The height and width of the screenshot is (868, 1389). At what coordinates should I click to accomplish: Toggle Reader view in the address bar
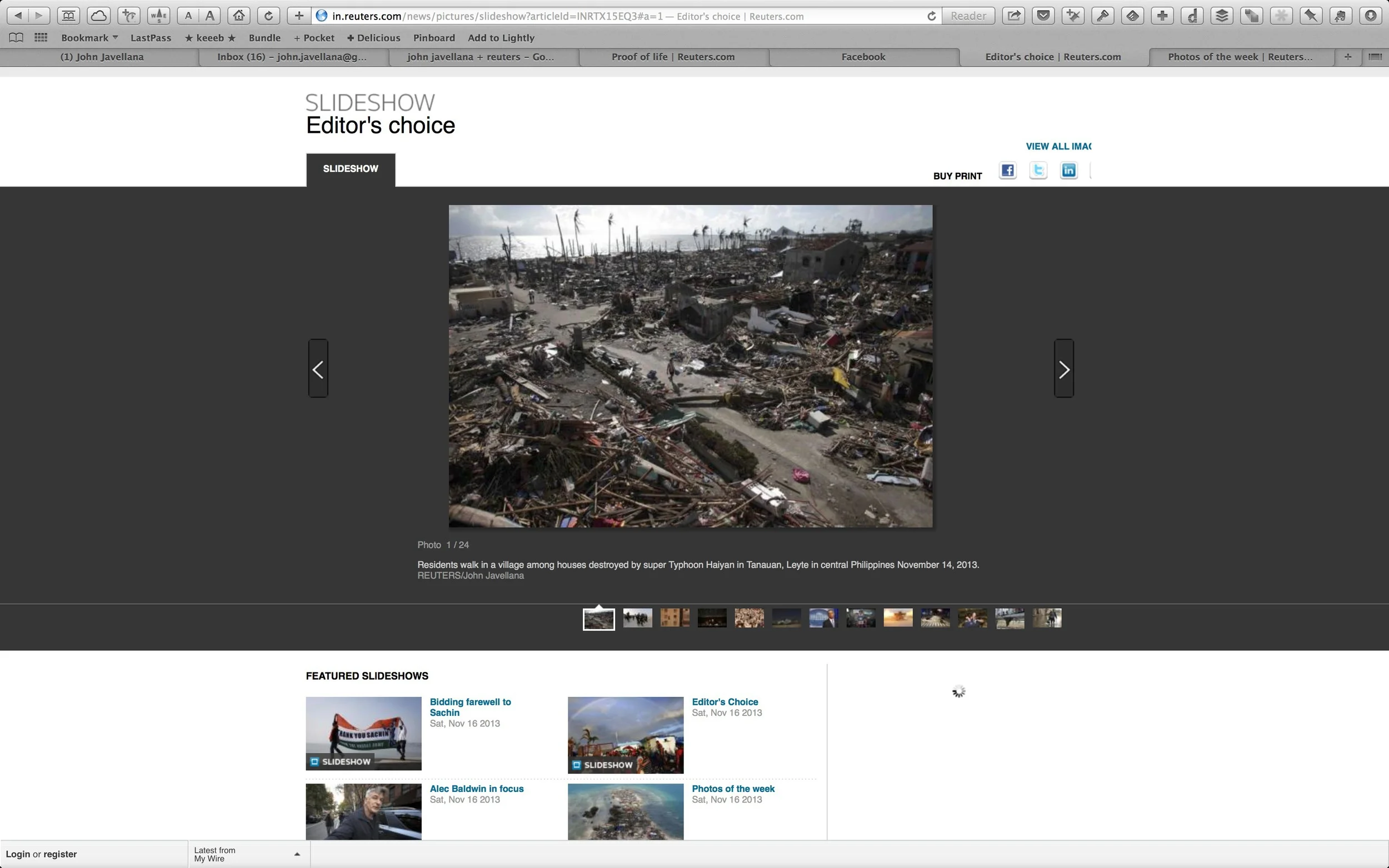968,16
